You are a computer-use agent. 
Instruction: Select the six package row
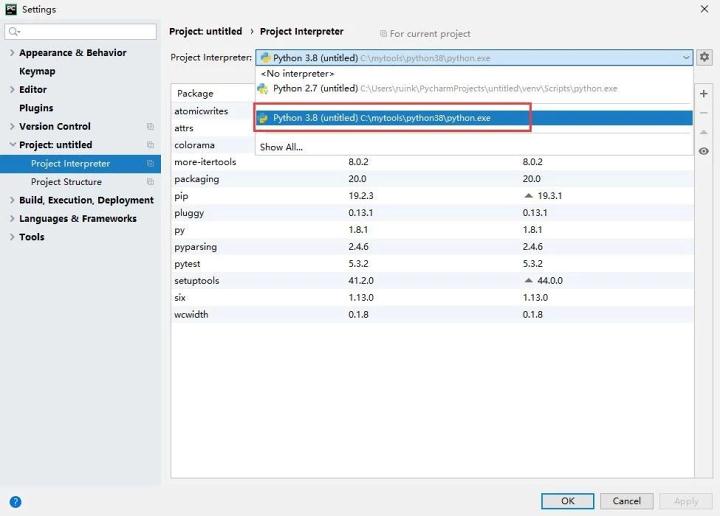click(x=432, y=297)
